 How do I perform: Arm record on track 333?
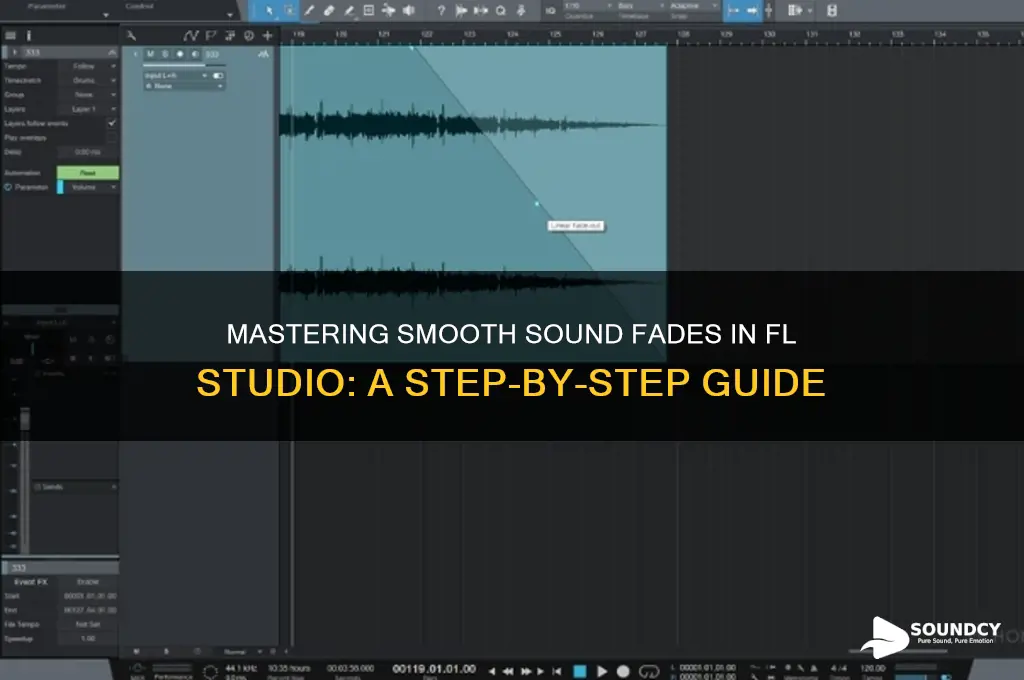tap(180, 54)
